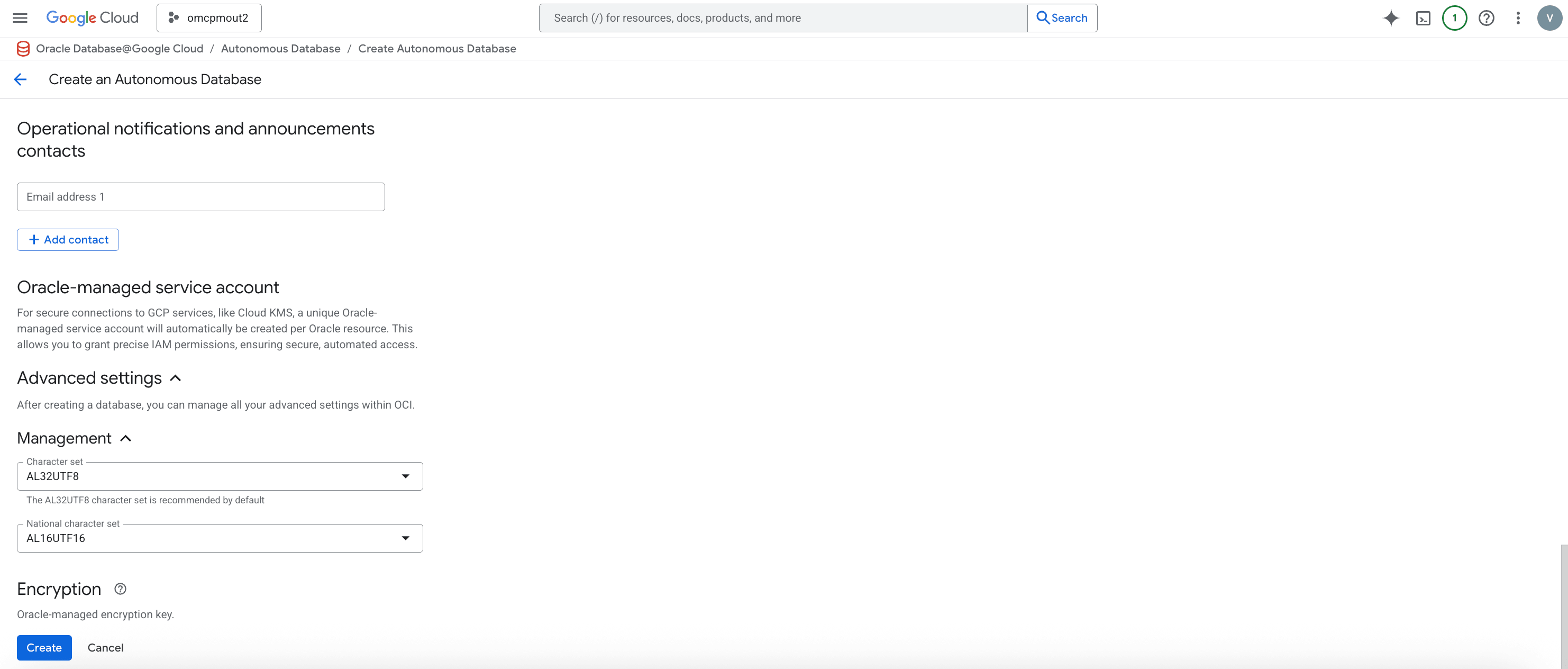
Task: Open the more options three-dot menu
Action: click(x=1517, y=17)
